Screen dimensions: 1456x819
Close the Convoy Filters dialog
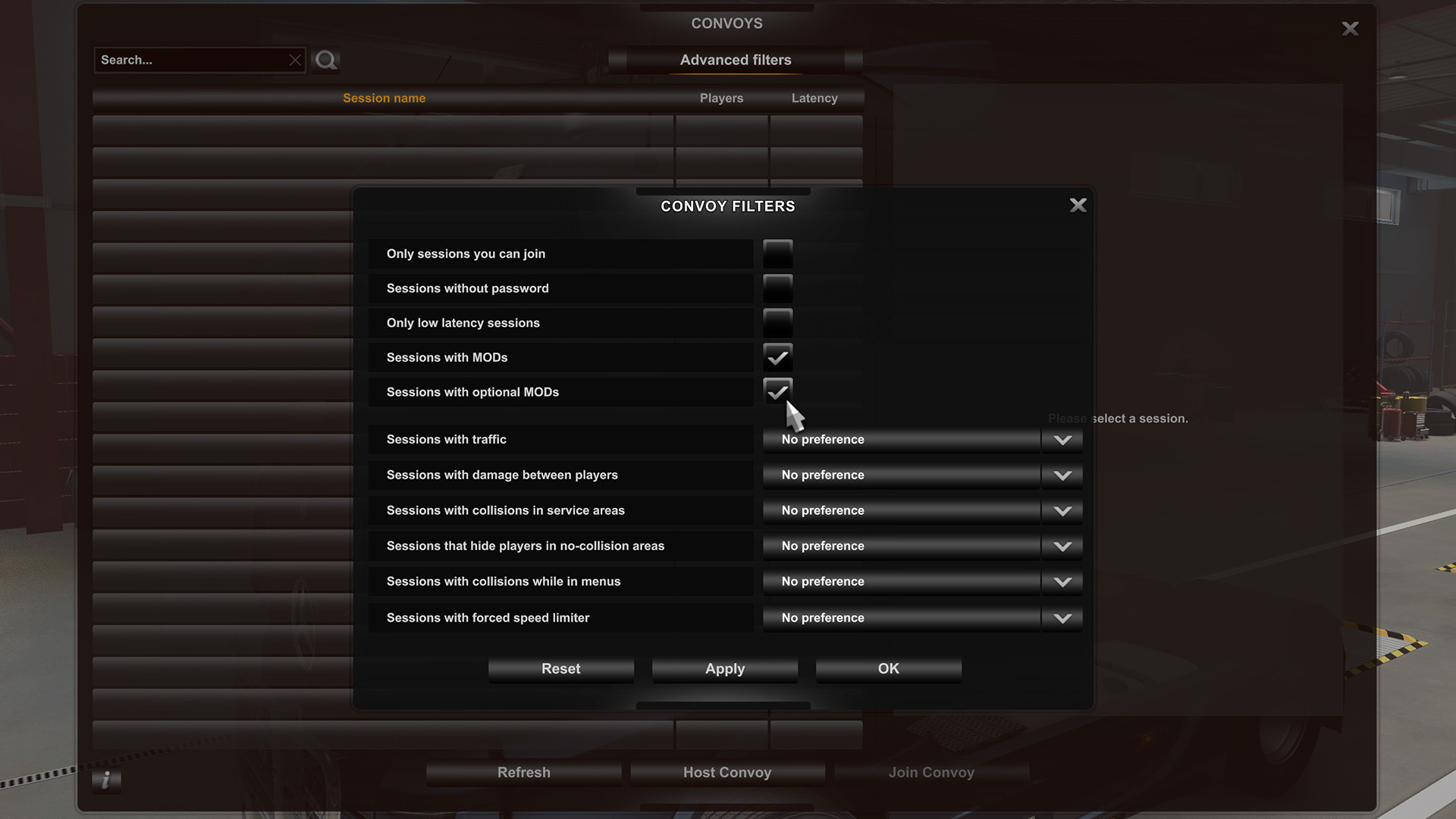pos(1078,206)
